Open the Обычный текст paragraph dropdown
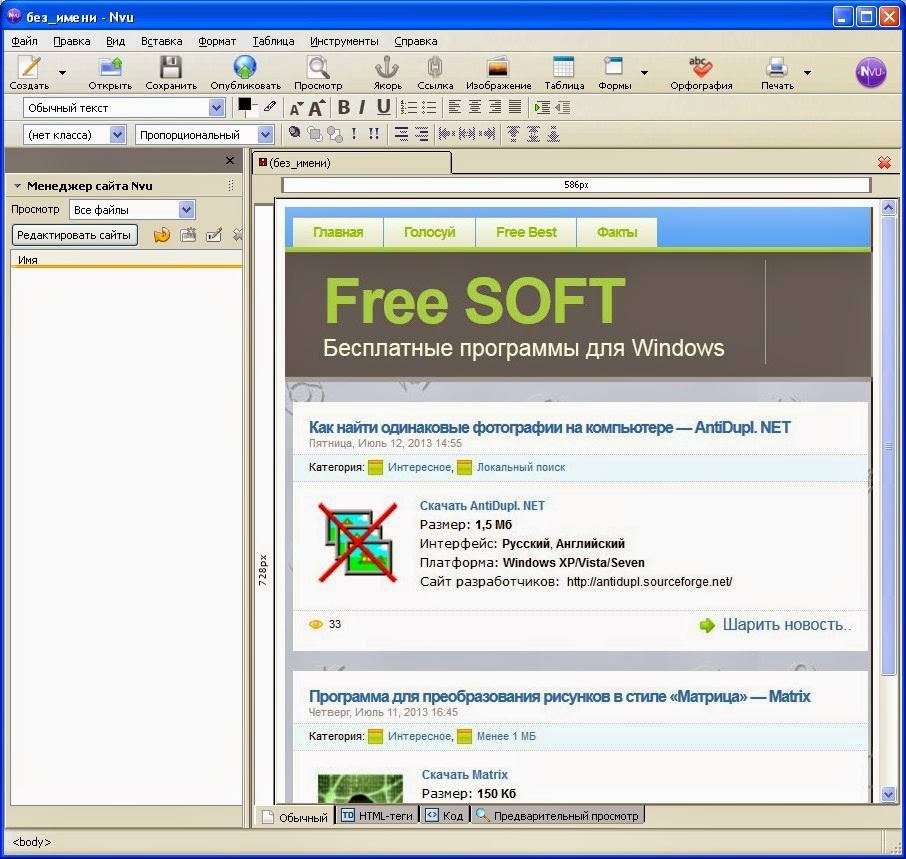Screen dimensions: 906x859 tap(124, 107)
